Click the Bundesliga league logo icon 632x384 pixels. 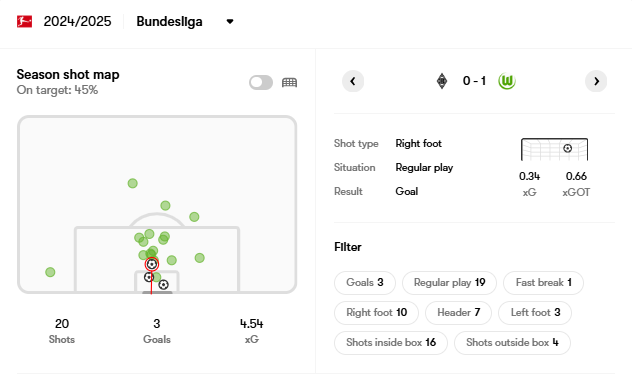24,21
